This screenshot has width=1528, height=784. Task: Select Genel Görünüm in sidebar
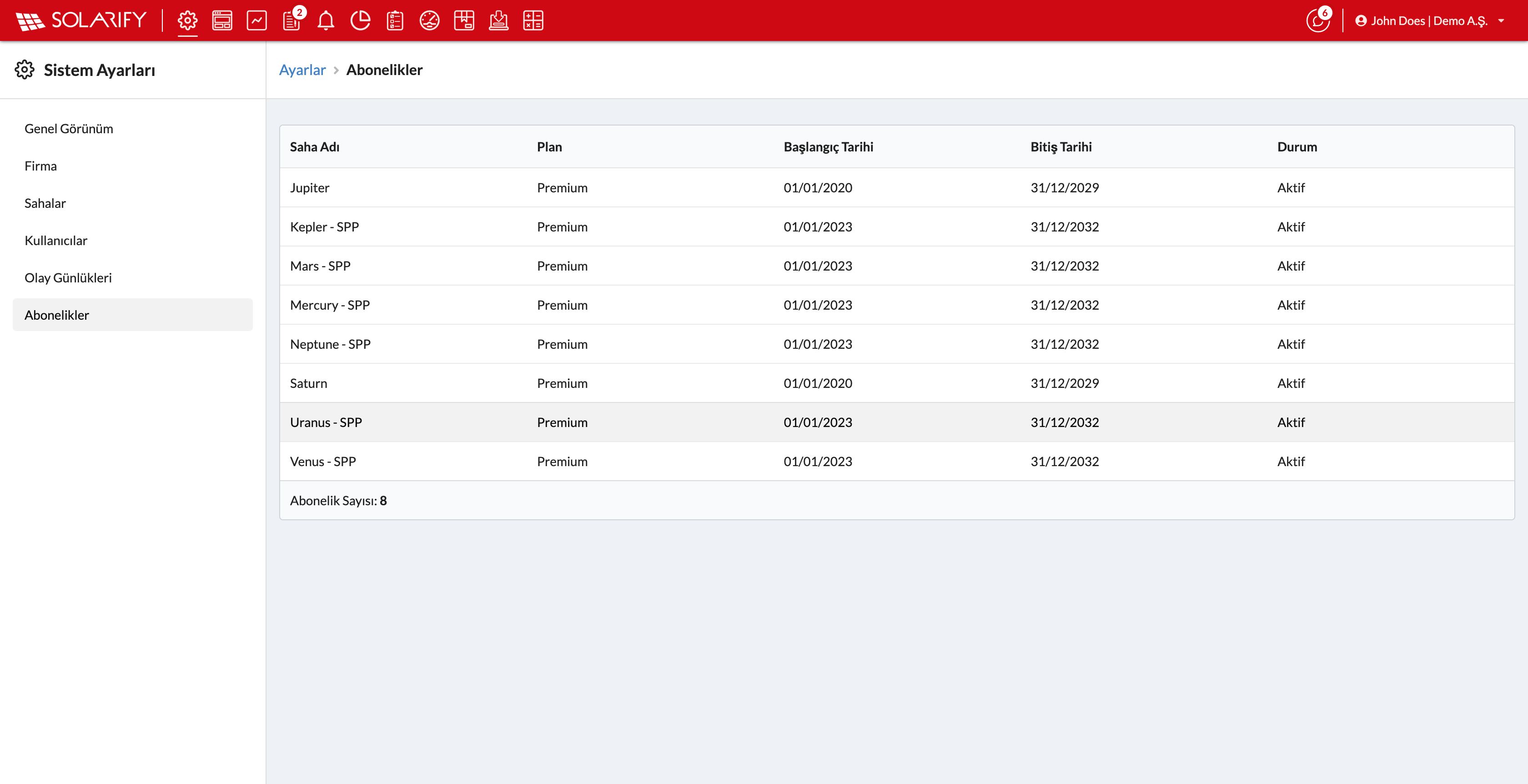[x=69, y=129]
